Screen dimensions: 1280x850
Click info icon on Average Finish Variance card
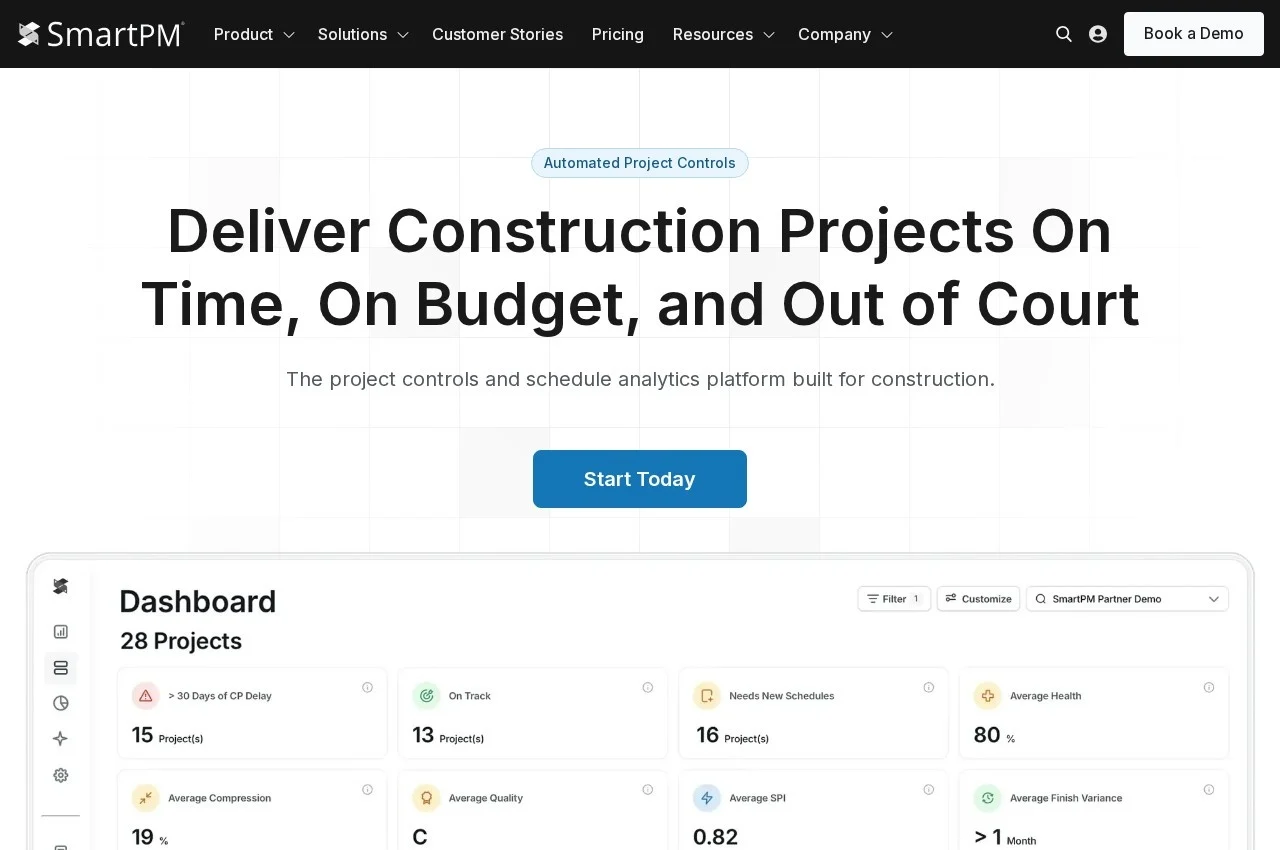point(1209,789)
